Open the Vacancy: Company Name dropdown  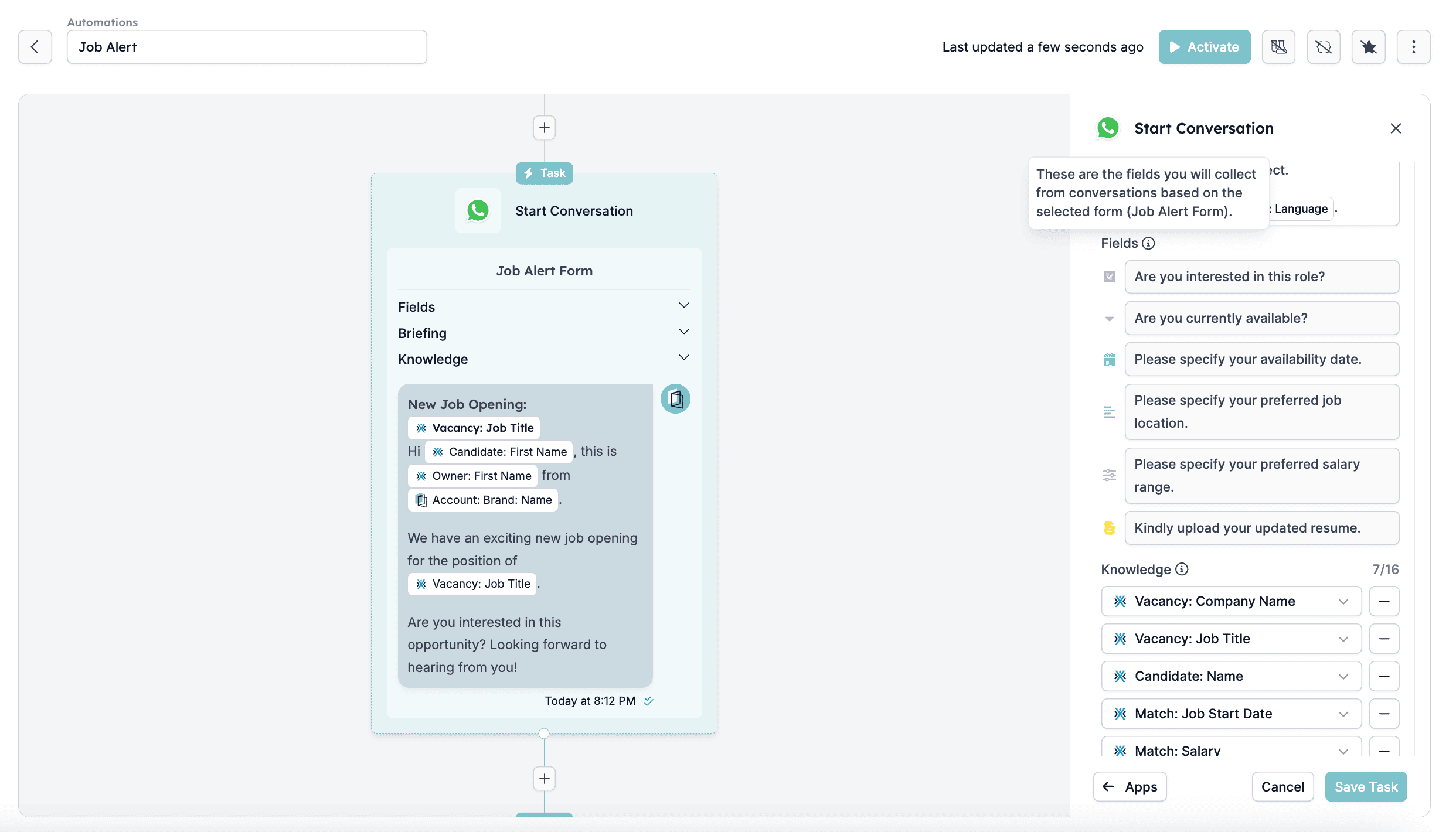[x=1231, y=602]
